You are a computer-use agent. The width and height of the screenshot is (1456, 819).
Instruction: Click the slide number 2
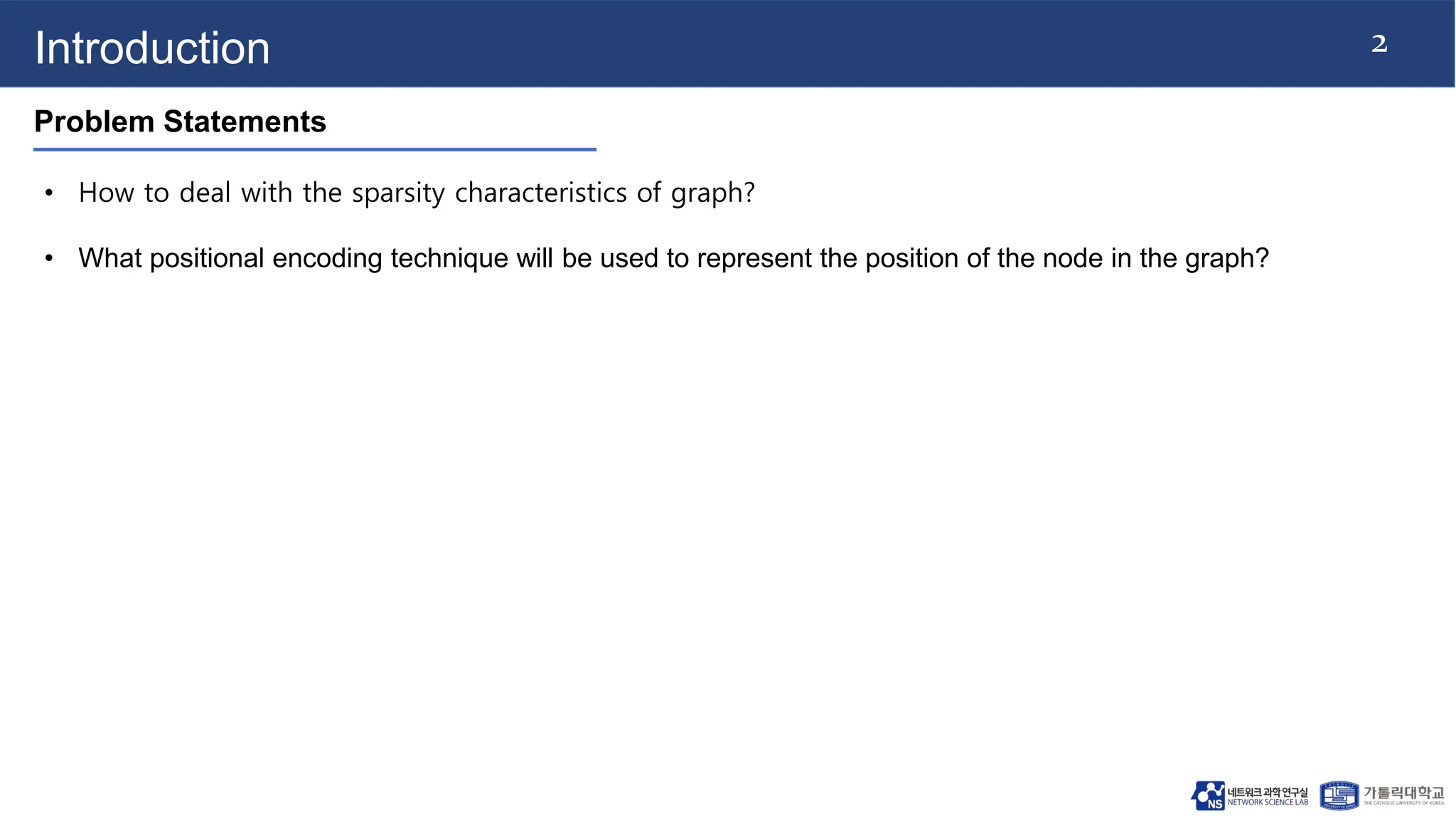1379,44
